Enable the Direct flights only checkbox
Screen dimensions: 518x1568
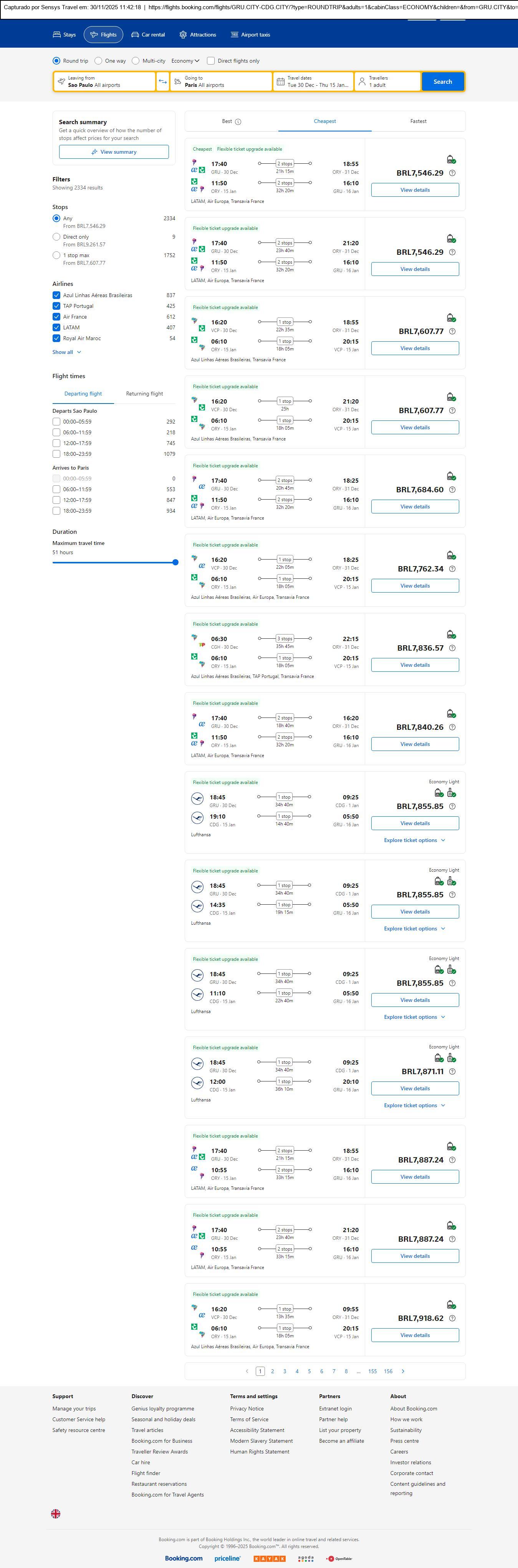(x=211, y=61)
